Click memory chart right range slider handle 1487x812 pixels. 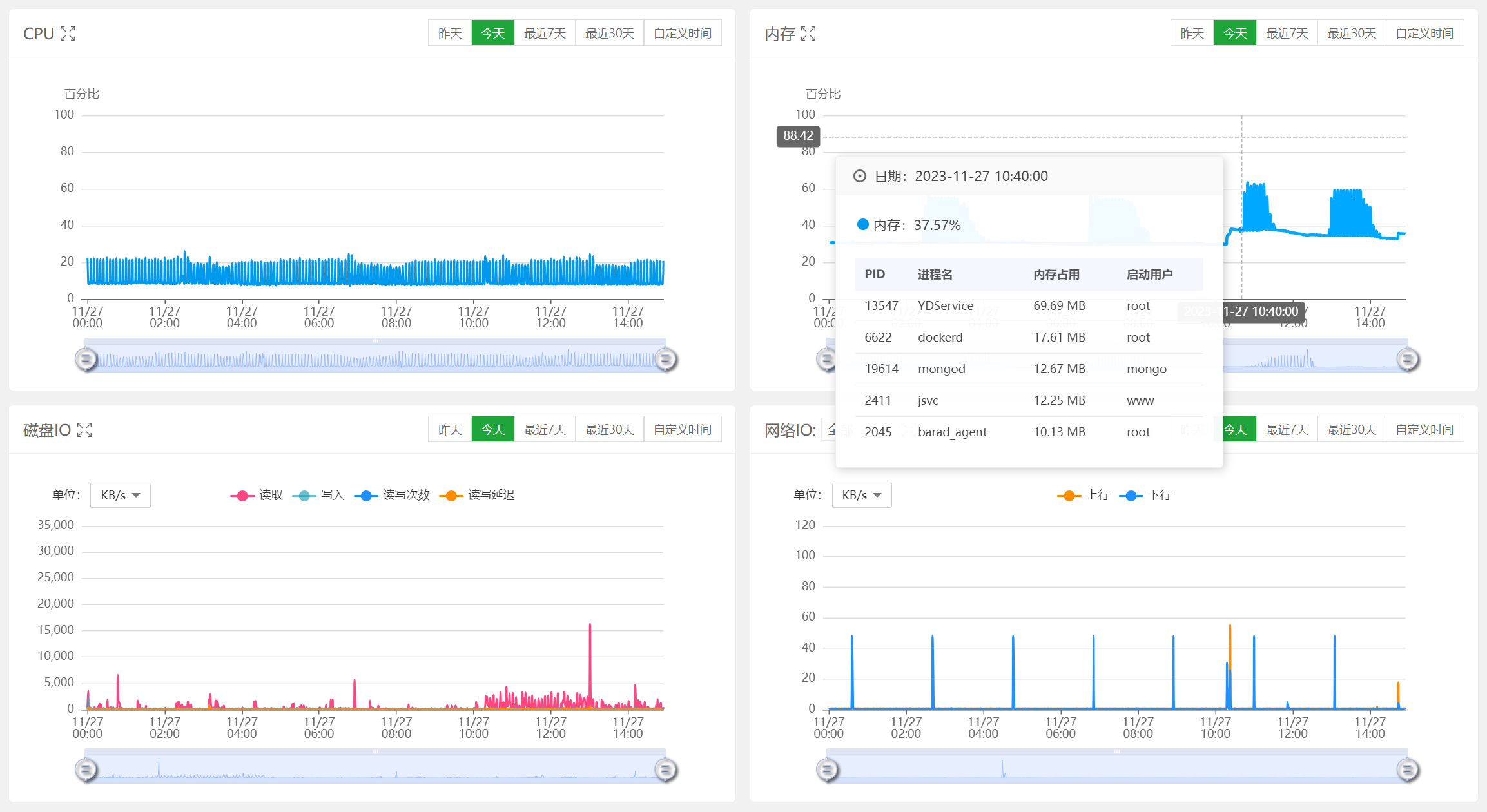pos(1408,359)
